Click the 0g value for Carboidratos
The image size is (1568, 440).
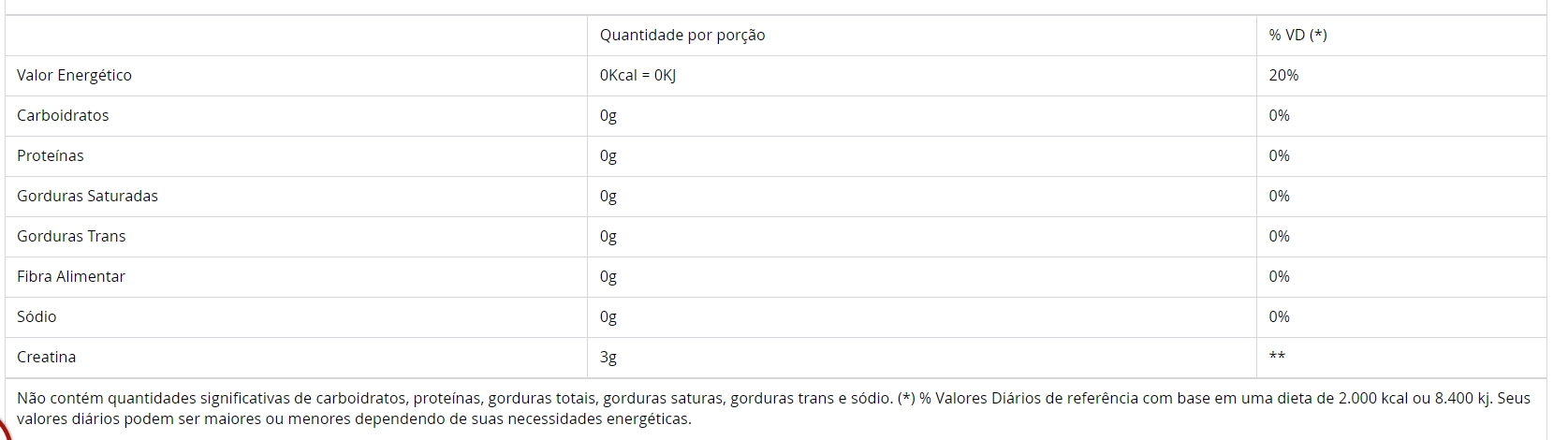(x=608, y=116)
